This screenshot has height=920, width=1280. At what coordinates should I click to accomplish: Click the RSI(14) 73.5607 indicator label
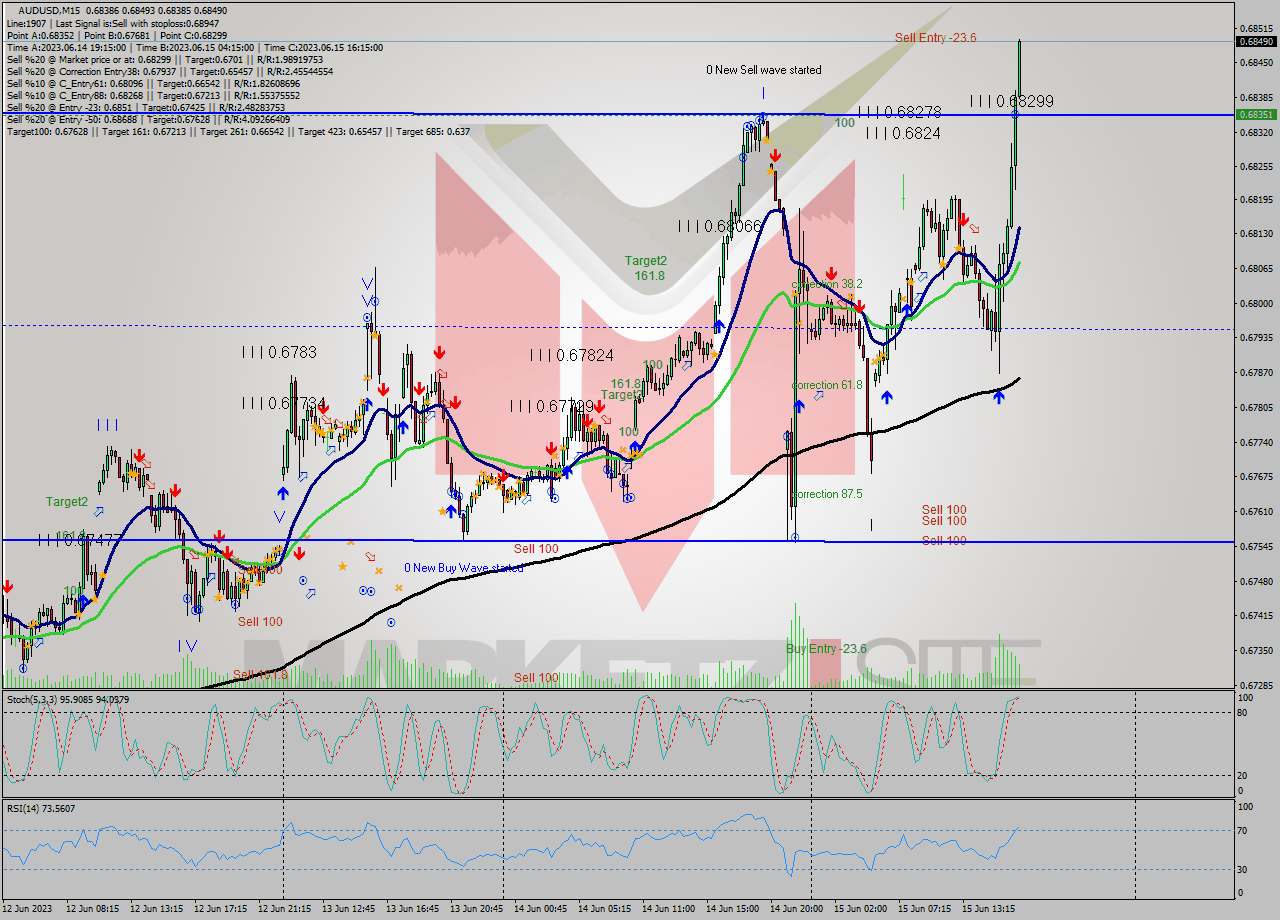41,808
